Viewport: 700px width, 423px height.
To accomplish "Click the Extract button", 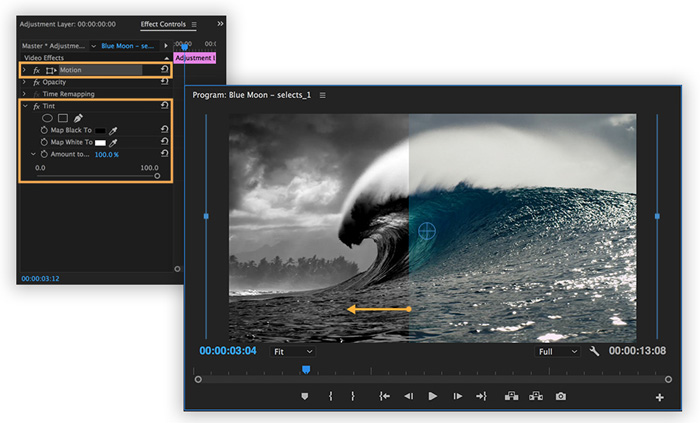I will pos(536,396).
